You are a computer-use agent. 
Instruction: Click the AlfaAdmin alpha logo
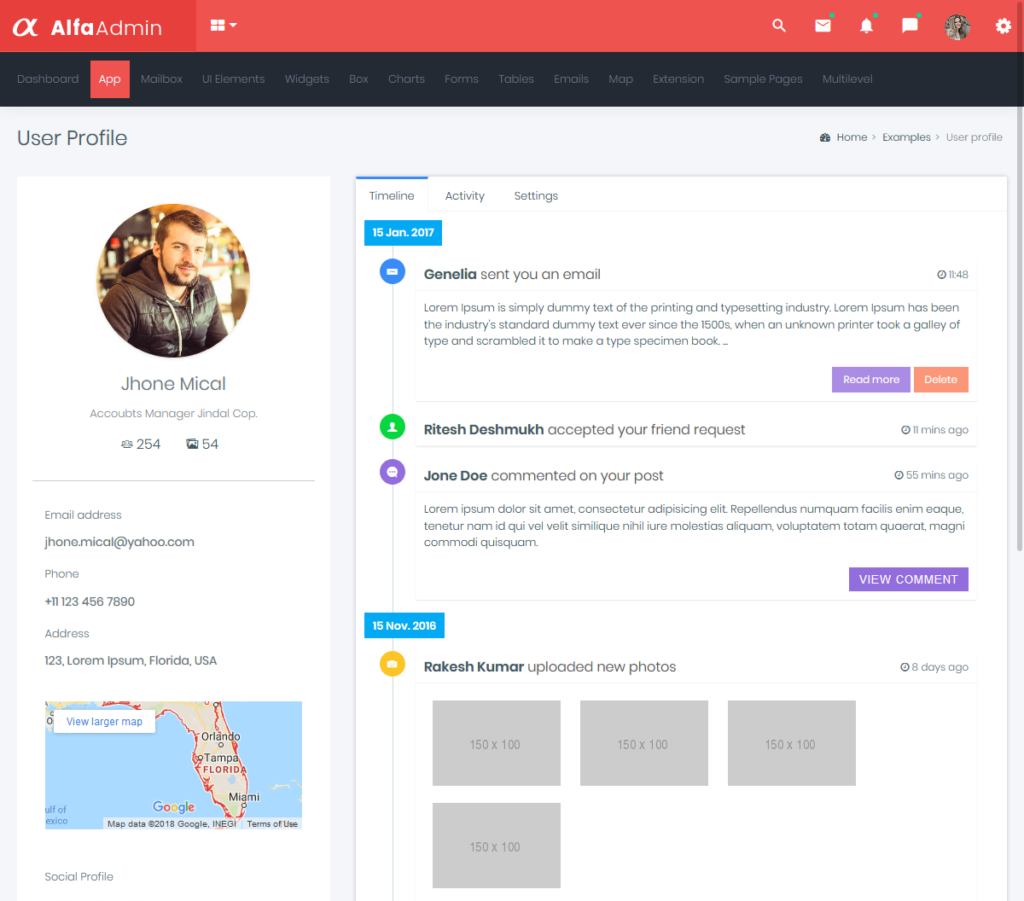pos(27,26)
